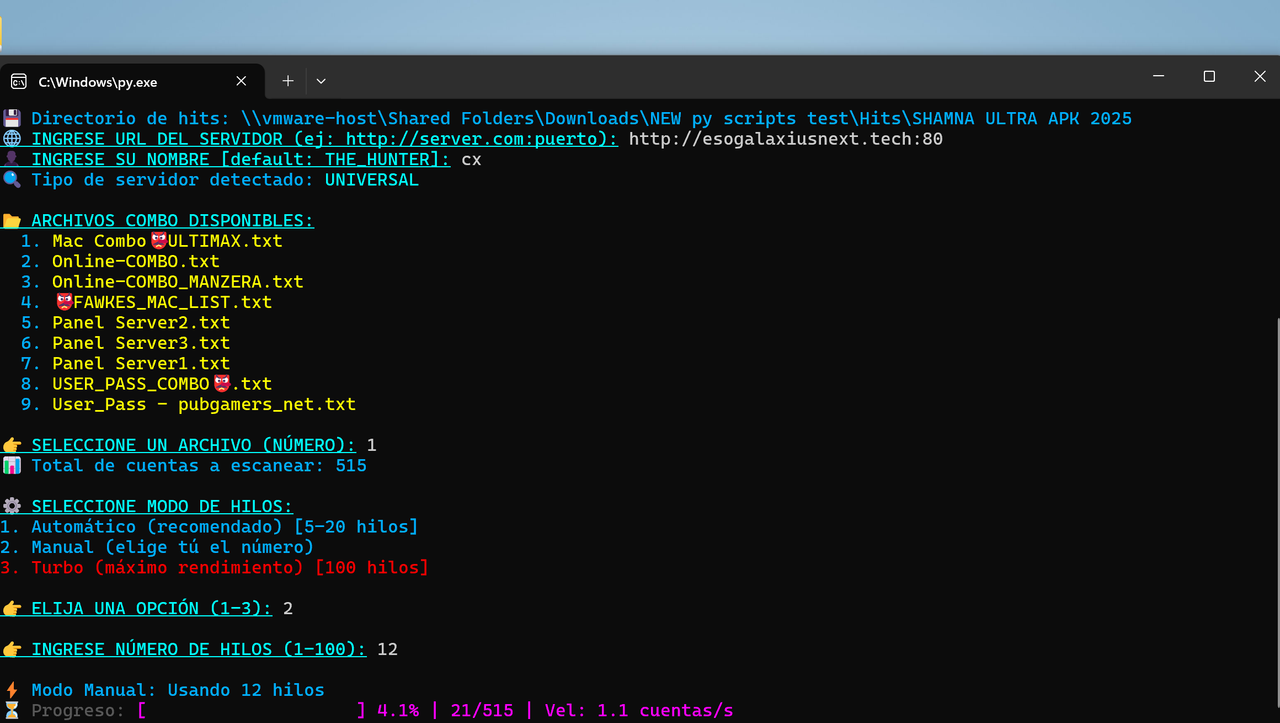Click the pointing hand beside SELECCIONE UN ARCHIVO

[x=11, y=445]
